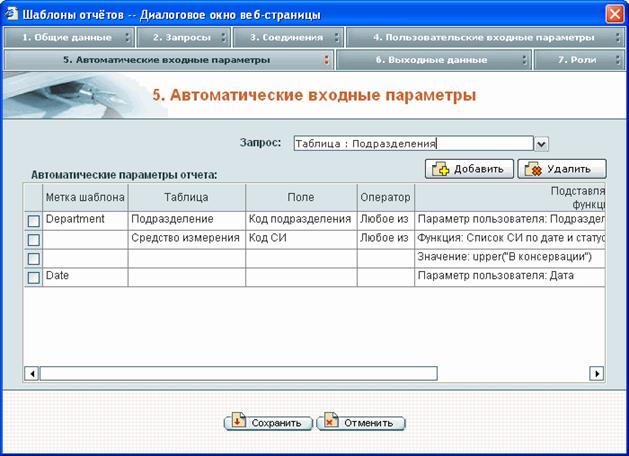The height and width of the screenshot is (456, 629).
Task: Click dotted grip on Соединения tab
Action: pos(337,37)
